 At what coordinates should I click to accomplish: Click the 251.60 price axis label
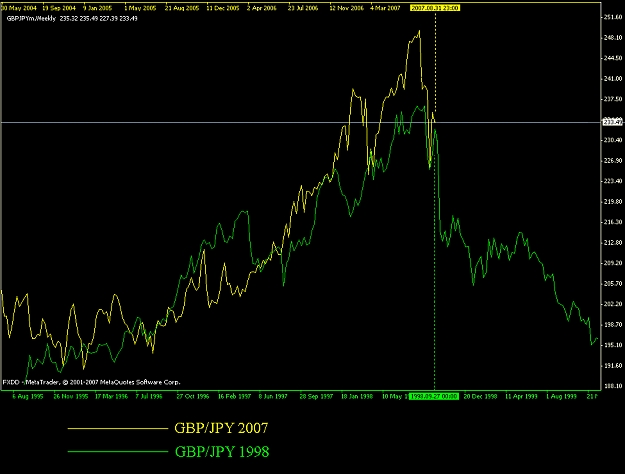[613, 17]
